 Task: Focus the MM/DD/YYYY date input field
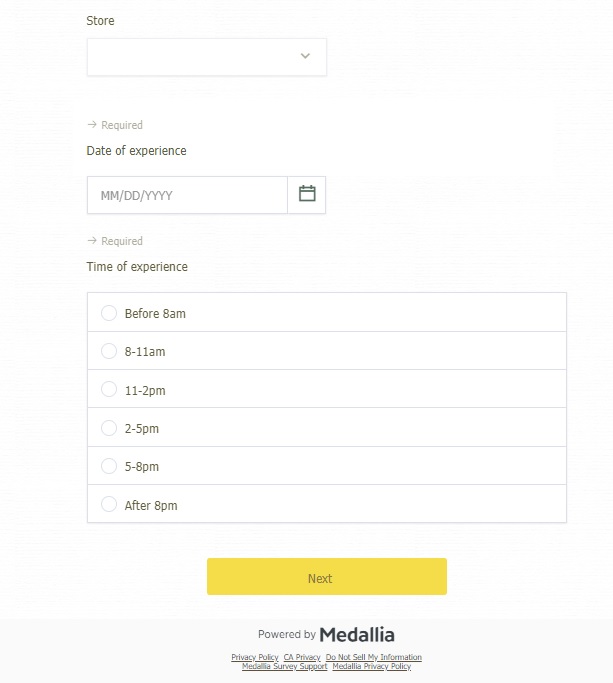[x=187, y=195]
